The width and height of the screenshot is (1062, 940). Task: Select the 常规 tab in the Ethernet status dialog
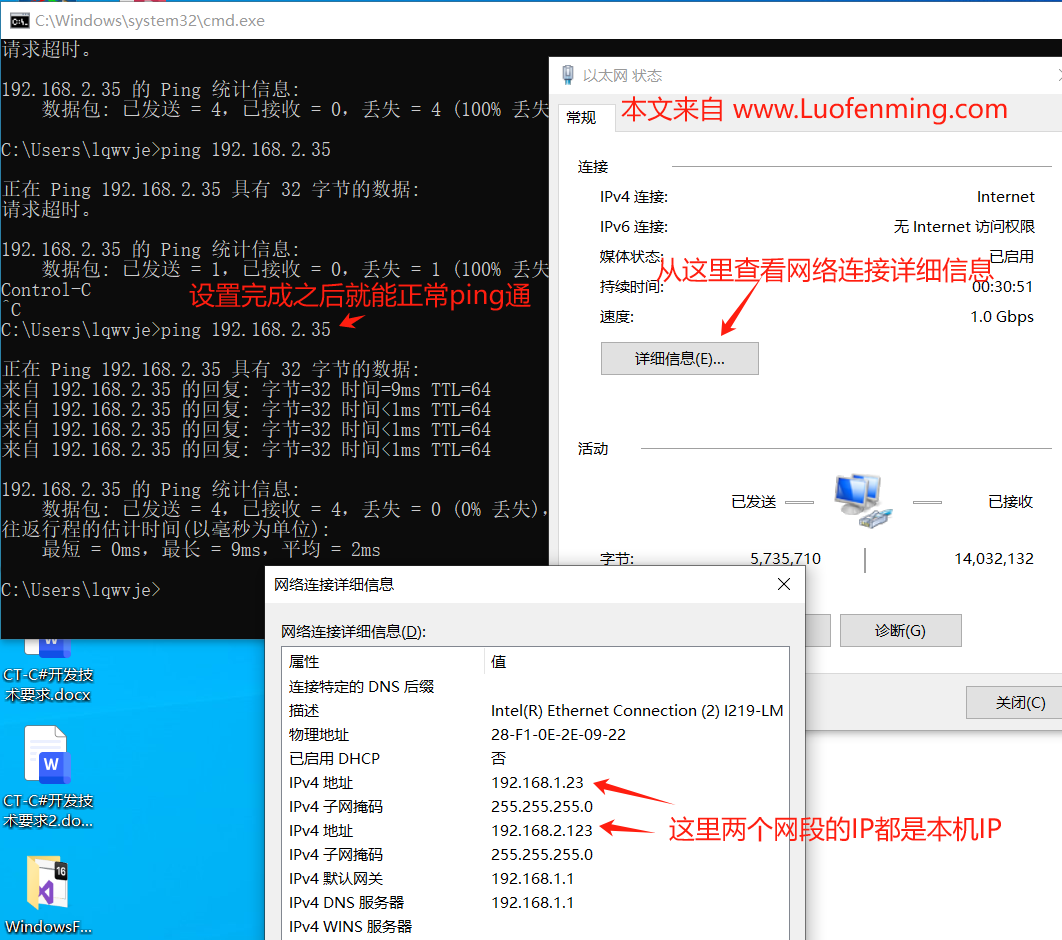[581, 117]
